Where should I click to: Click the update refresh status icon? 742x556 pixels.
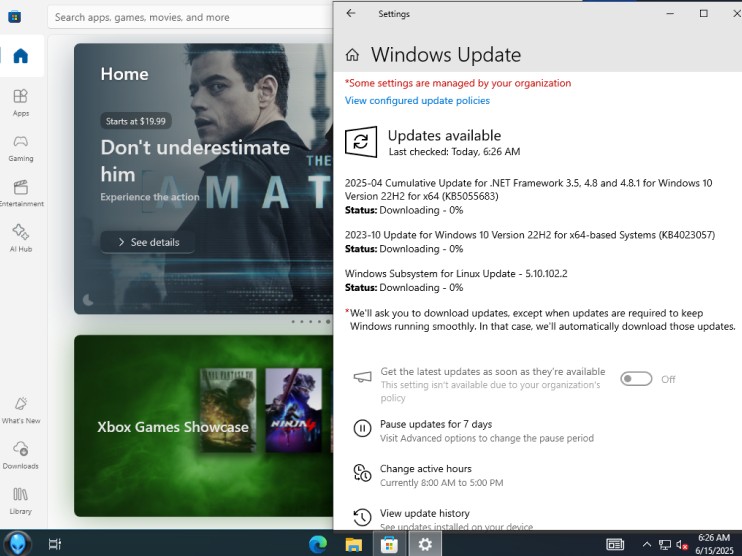[361, 141]
